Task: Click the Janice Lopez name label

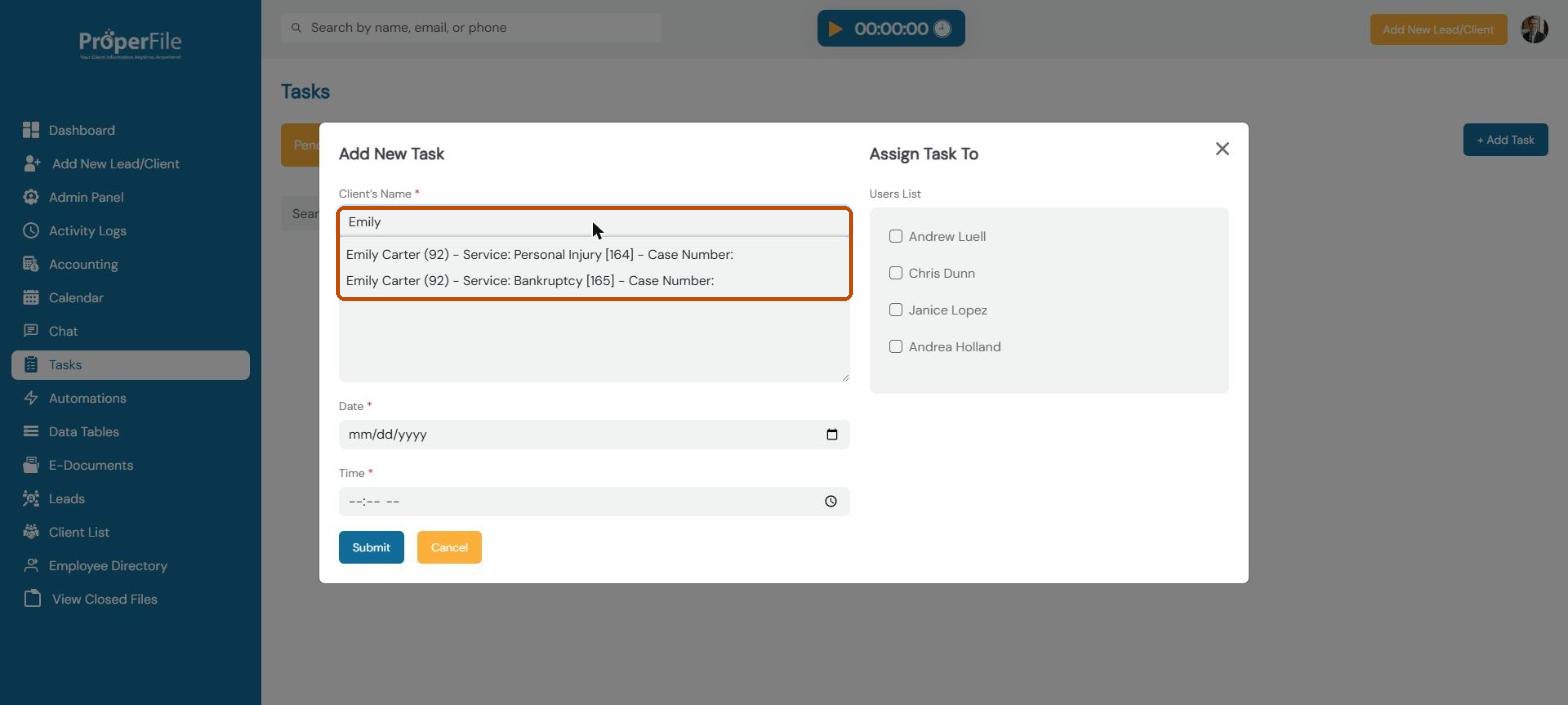Action: (948, 310)
